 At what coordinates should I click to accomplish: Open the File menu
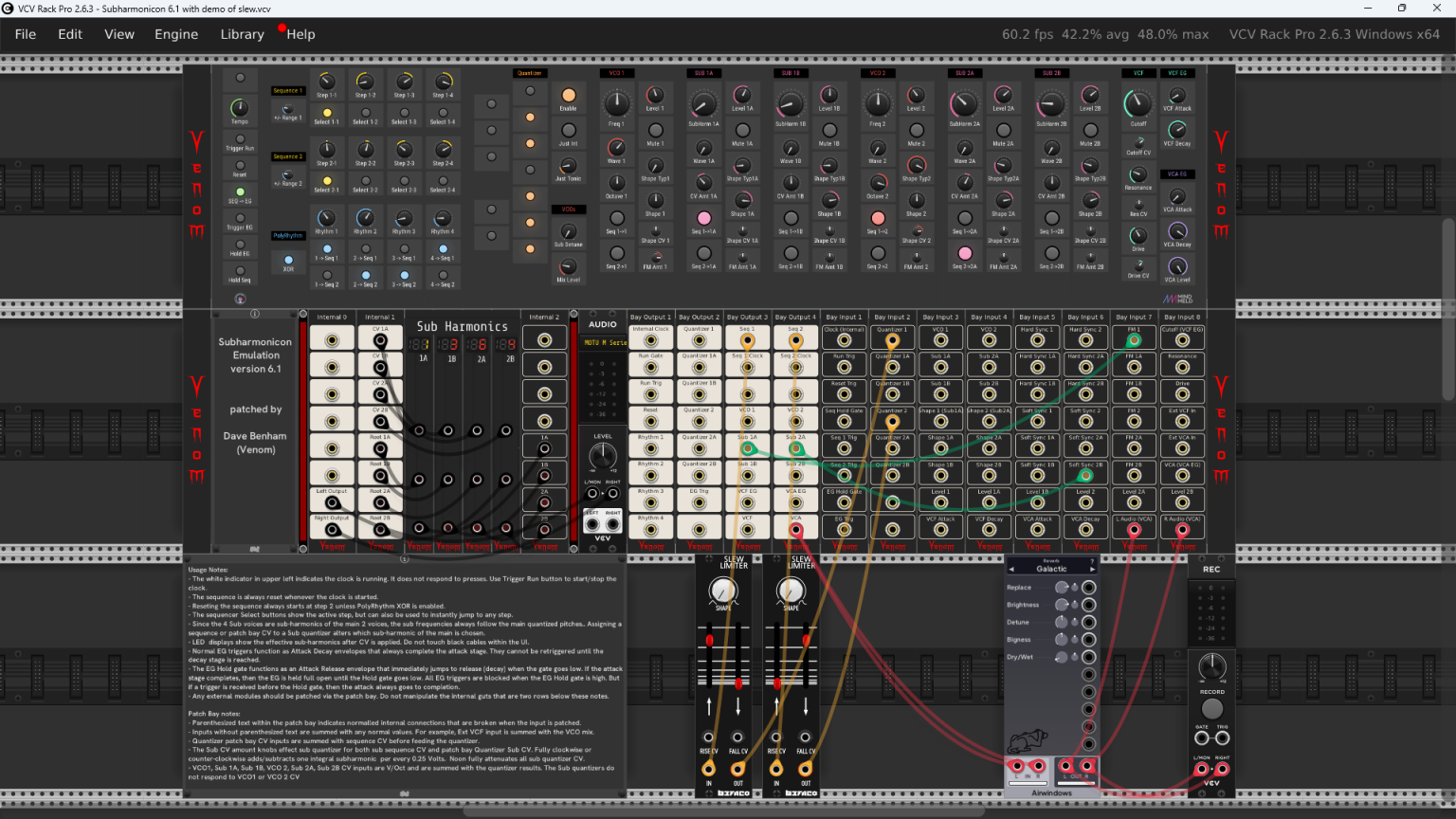(x=26, y=34)
